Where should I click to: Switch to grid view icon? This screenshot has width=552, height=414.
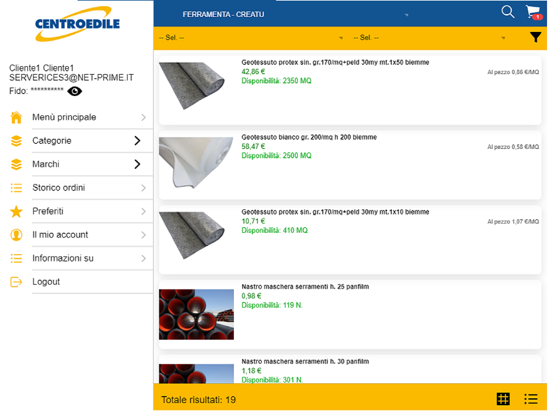503,399
